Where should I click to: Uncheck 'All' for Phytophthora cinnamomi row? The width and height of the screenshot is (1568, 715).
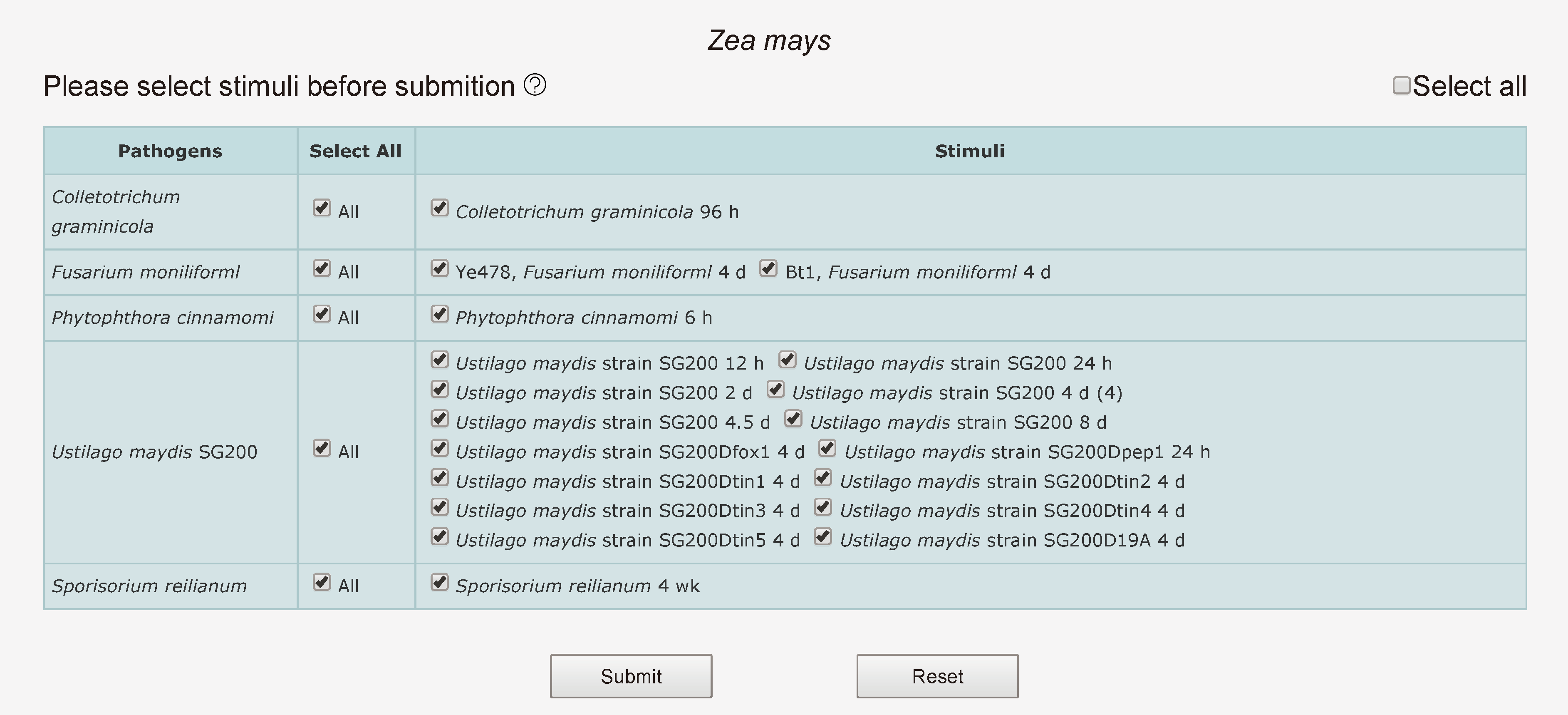[322, 314]
